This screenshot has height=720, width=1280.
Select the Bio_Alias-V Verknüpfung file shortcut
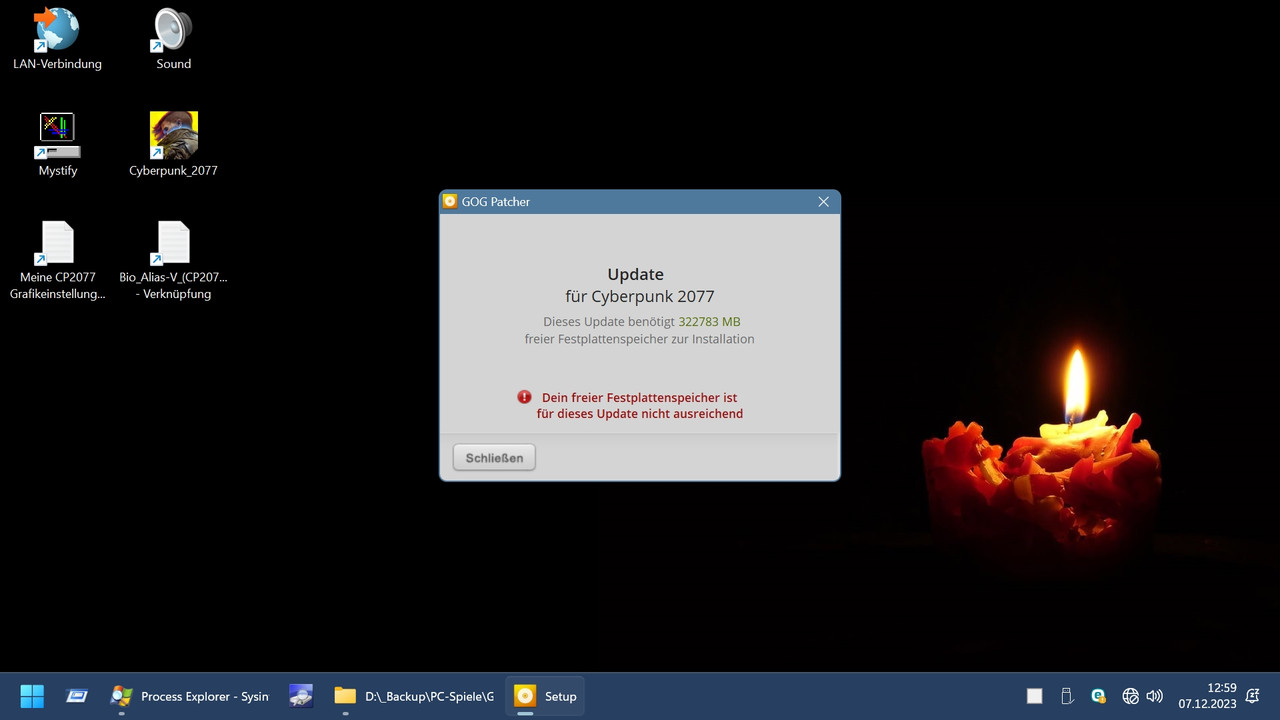[x=173, y=261]
